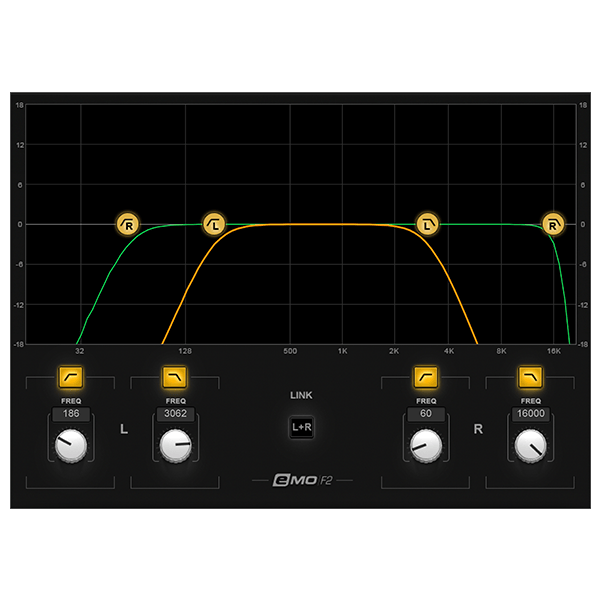This screenshot has width=600, height=600.
Task: Click the 32 frequency axis label
Action: point(80,351)
